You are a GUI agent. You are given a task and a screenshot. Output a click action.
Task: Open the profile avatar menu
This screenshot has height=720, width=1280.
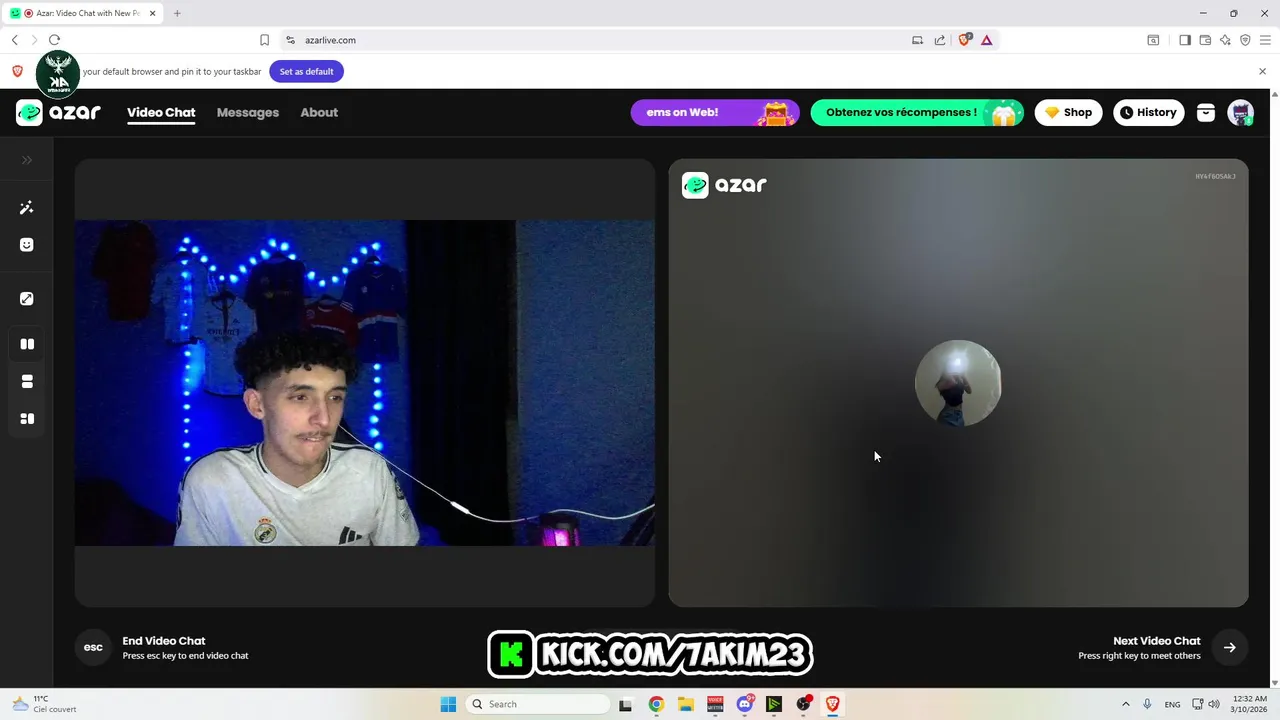tap(1241, 112)
